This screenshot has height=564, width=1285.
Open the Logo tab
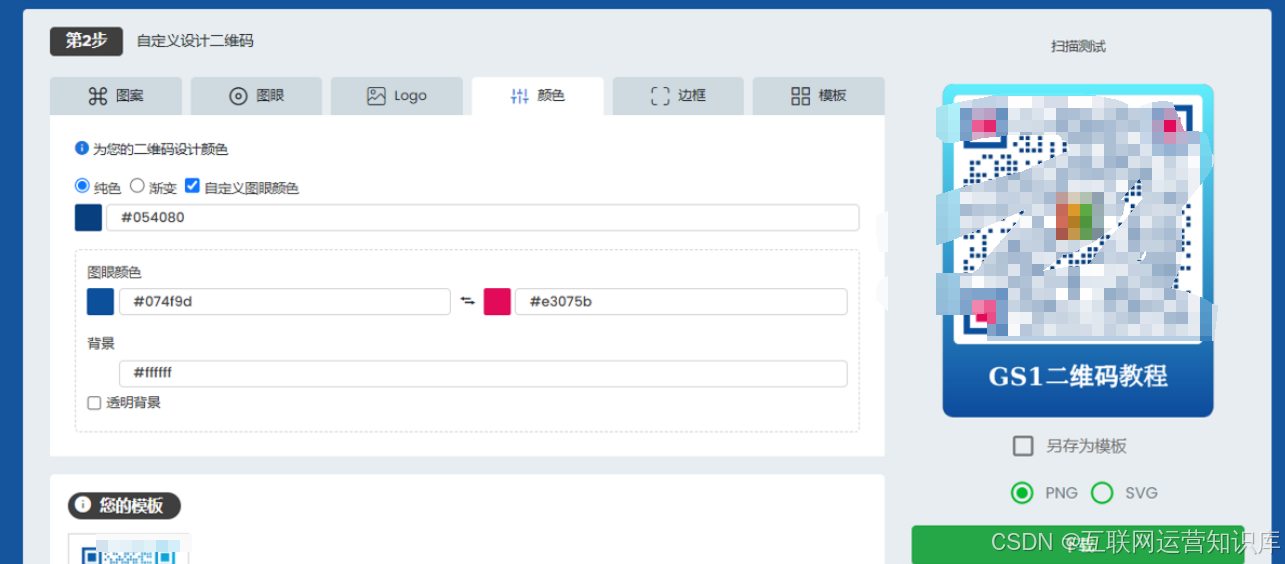397,96
